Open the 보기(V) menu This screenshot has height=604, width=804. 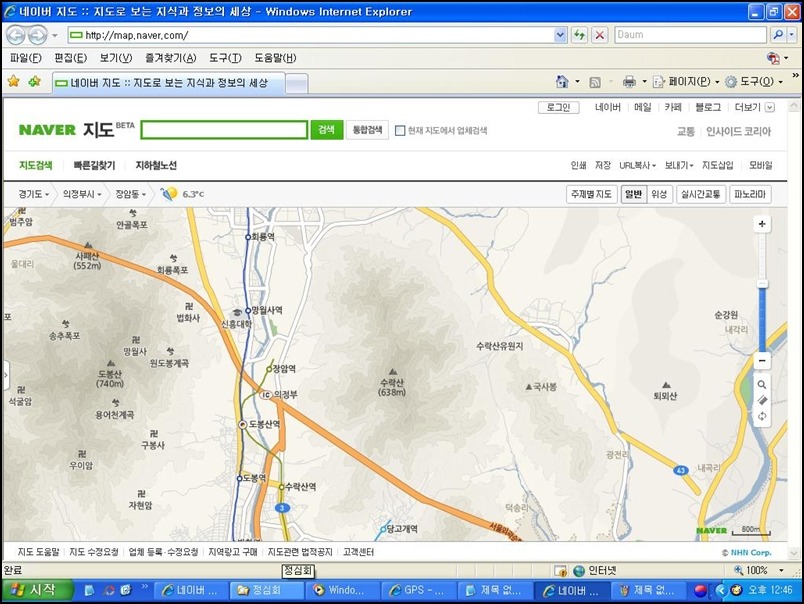click(116, 58)
